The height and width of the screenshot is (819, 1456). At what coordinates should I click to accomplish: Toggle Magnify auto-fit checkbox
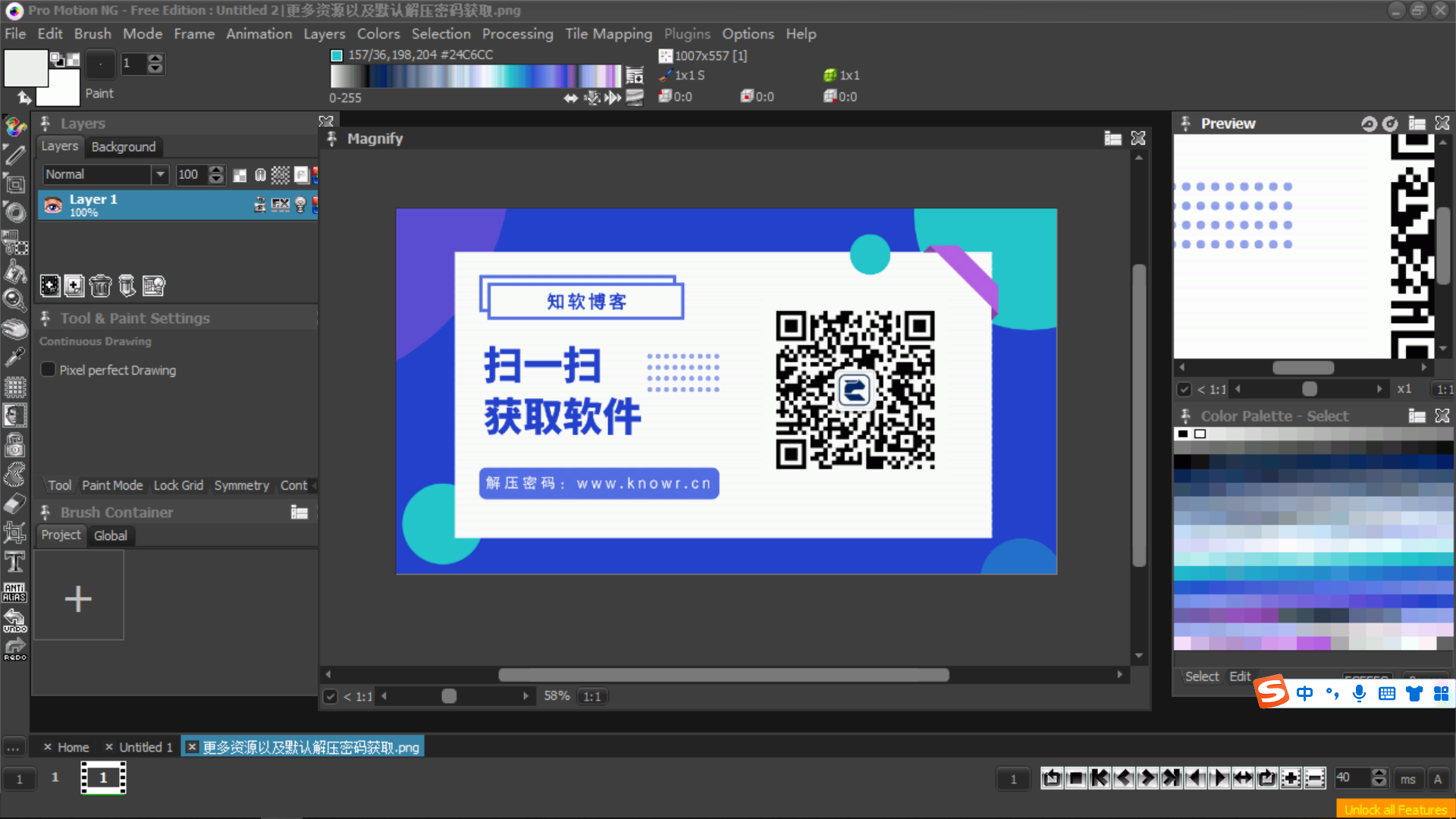(x=330, y=696)
